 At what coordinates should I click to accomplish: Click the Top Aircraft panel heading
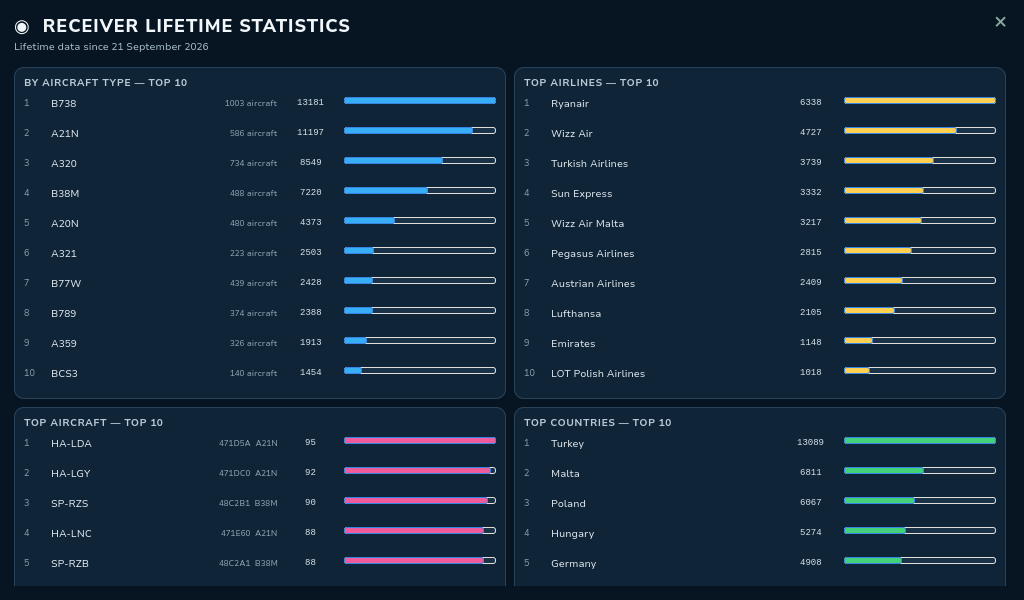(x=93, y=422)
